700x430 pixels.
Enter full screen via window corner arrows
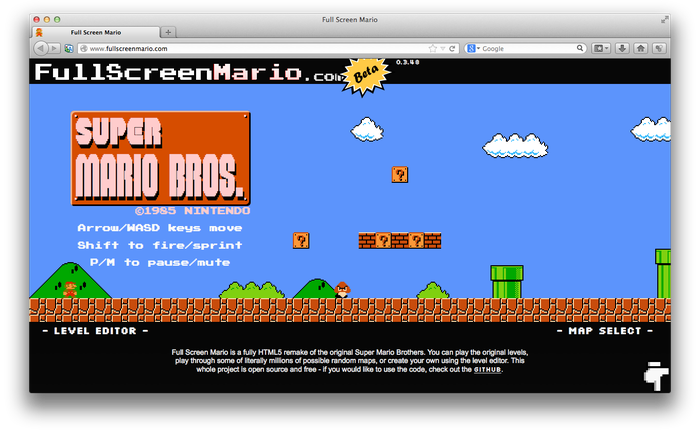coord(664,19)
